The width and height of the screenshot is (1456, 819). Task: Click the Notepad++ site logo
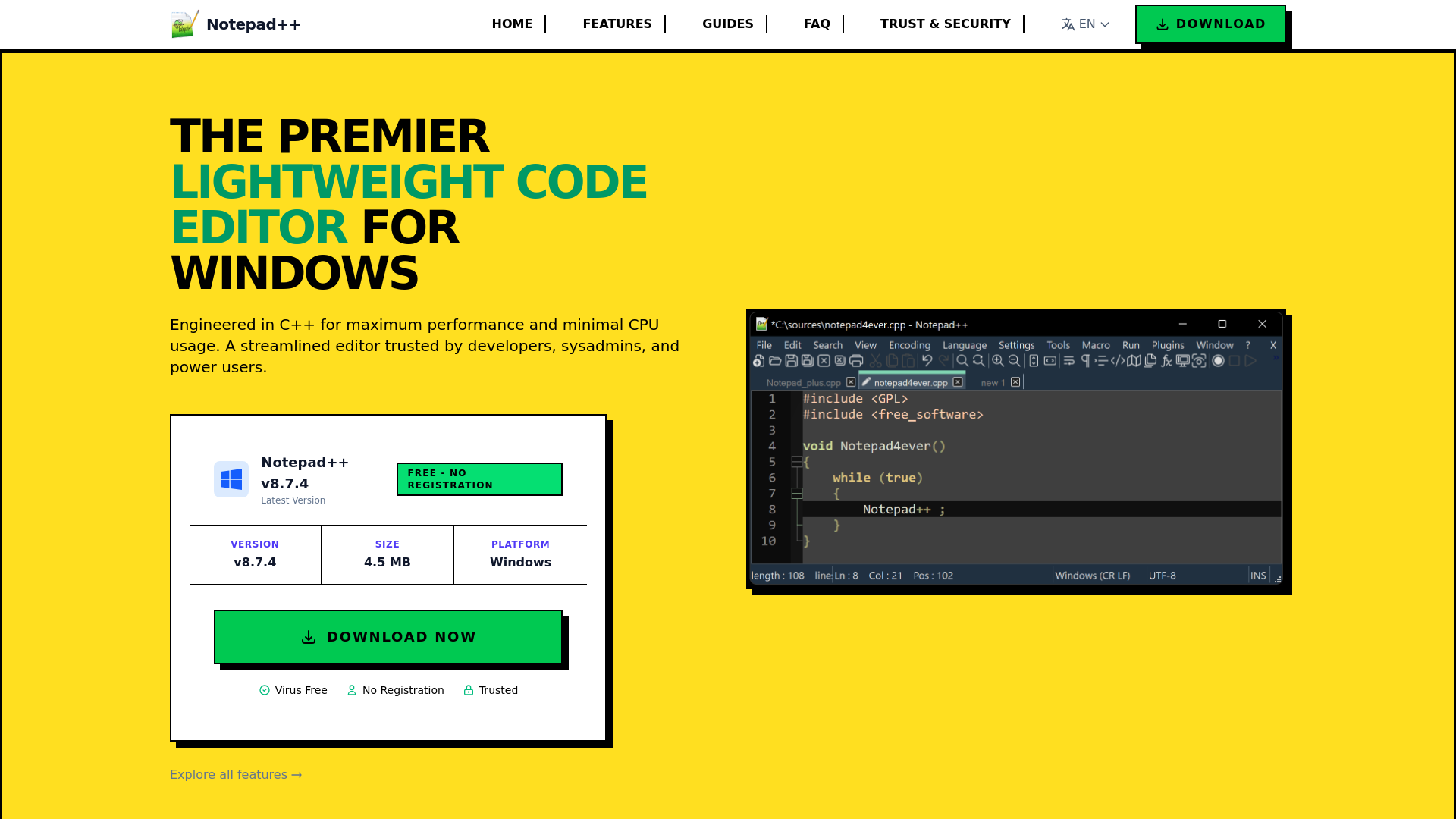185,24
